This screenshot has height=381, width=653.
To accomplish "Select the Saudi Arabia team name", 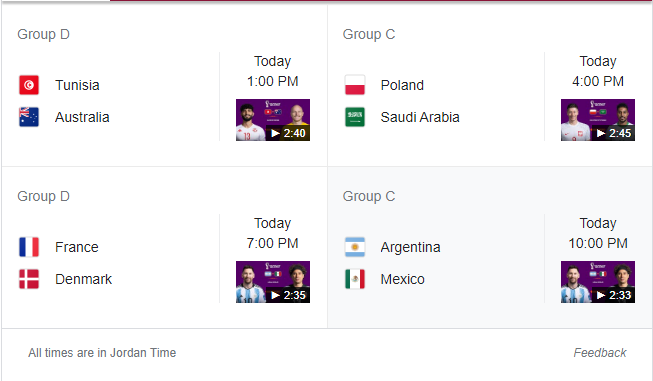I will [x=420, y=117].
